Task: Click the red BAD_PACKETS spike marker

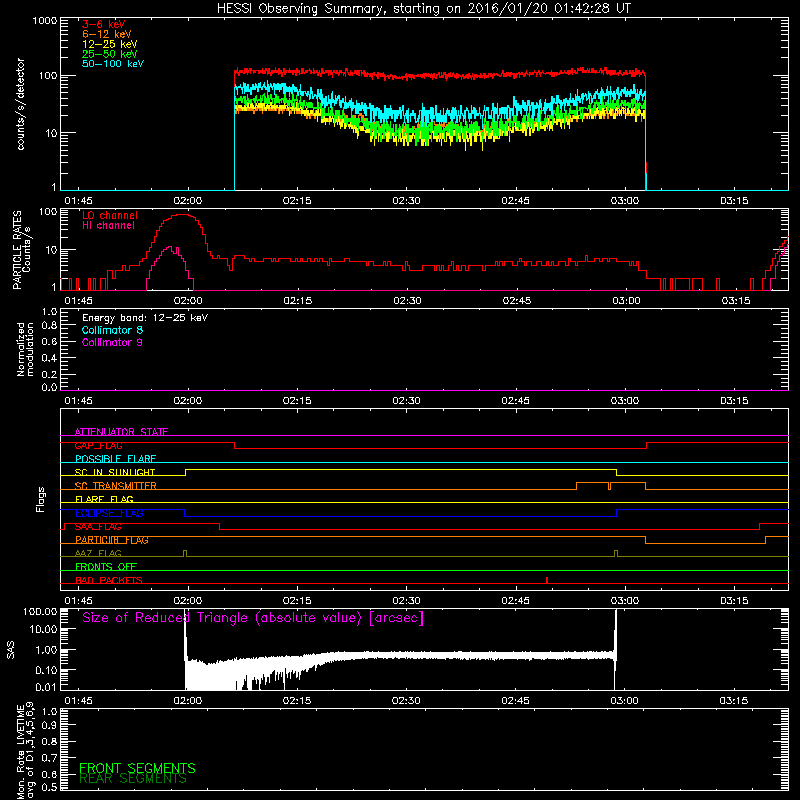Action: click(547, 580)
